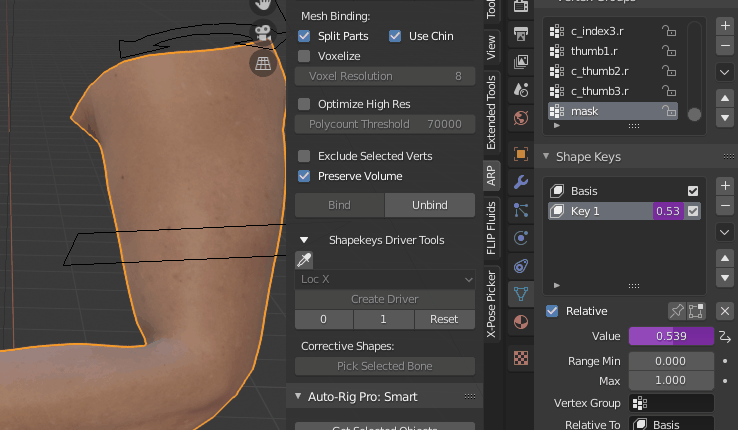
Task: Click the Key 1 value 0.53 slider
Action: tap(668, 211)
